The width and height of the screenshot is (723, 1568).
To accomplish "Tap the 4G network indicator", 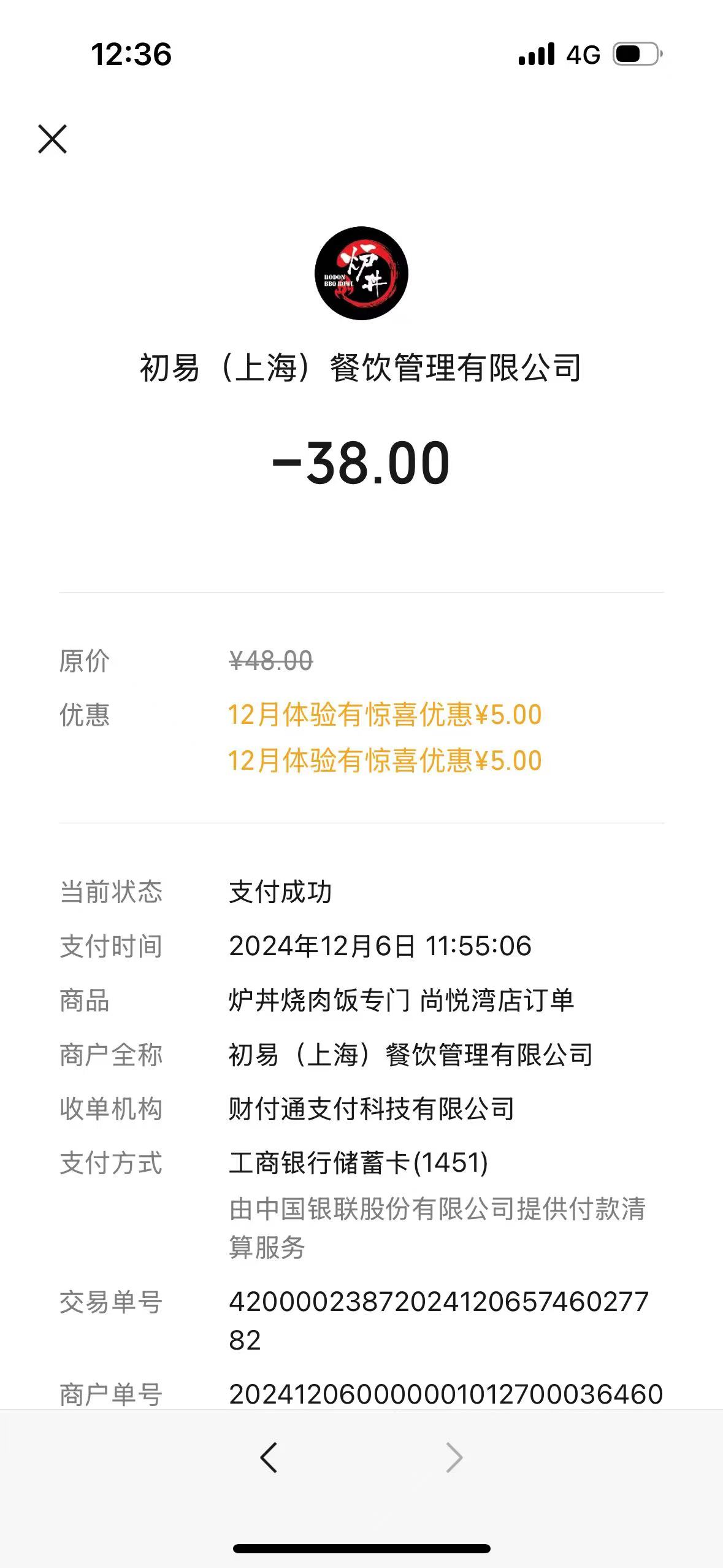I will click(x=583, y=55).
